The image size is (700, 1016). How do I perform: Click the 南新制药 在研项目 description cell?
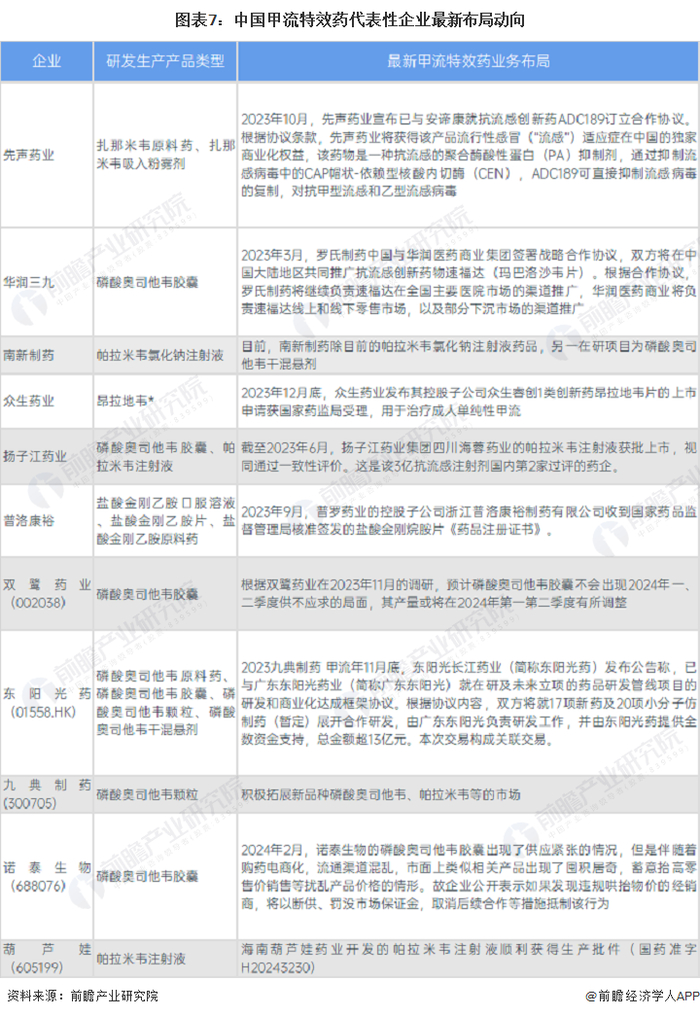pyautogui.click(x=468, y=355)
